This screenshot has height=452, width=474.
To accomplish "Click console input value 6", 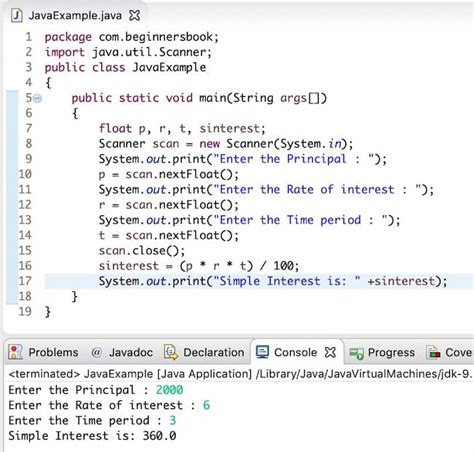I will pos(206,405).
